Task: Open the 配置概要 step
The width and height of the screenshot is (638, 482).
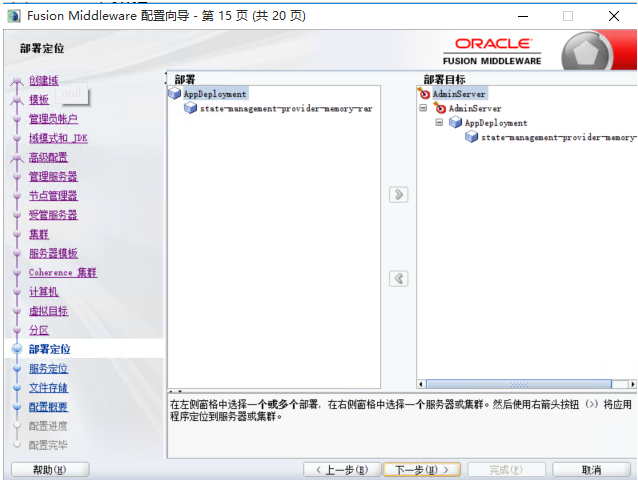Action: pyautogui.click(x=48, y=407)
